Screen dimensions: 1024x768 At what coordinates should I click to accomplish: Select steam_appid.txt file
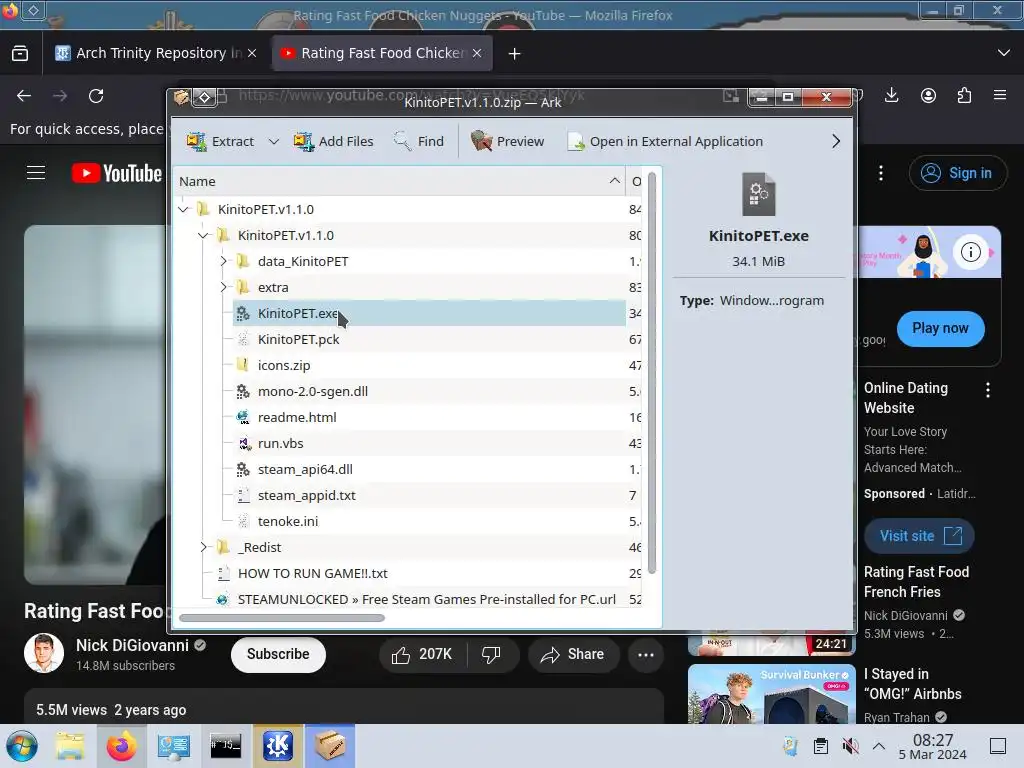[306, 496]
